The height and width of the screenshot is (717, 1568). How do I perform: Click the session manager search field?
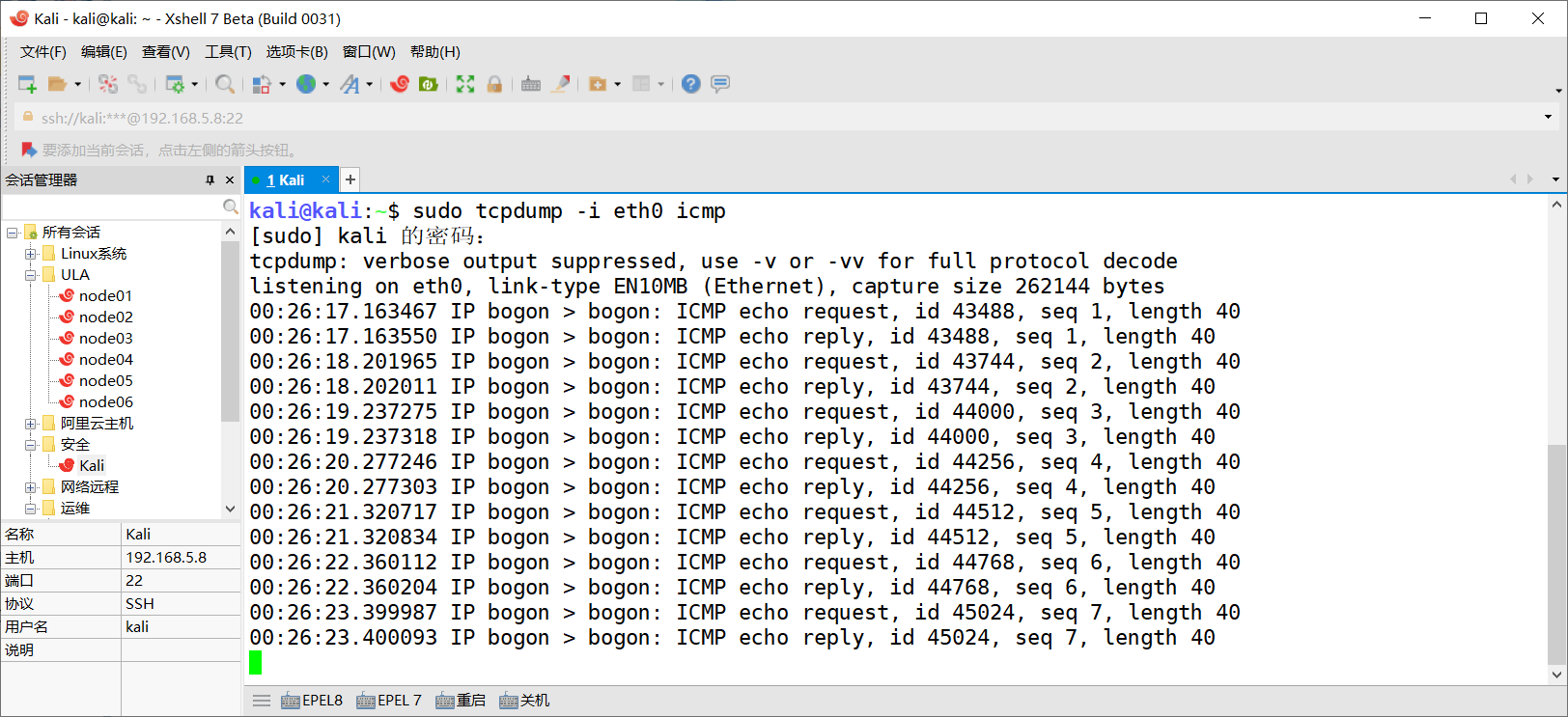click(x=111, y=207)
